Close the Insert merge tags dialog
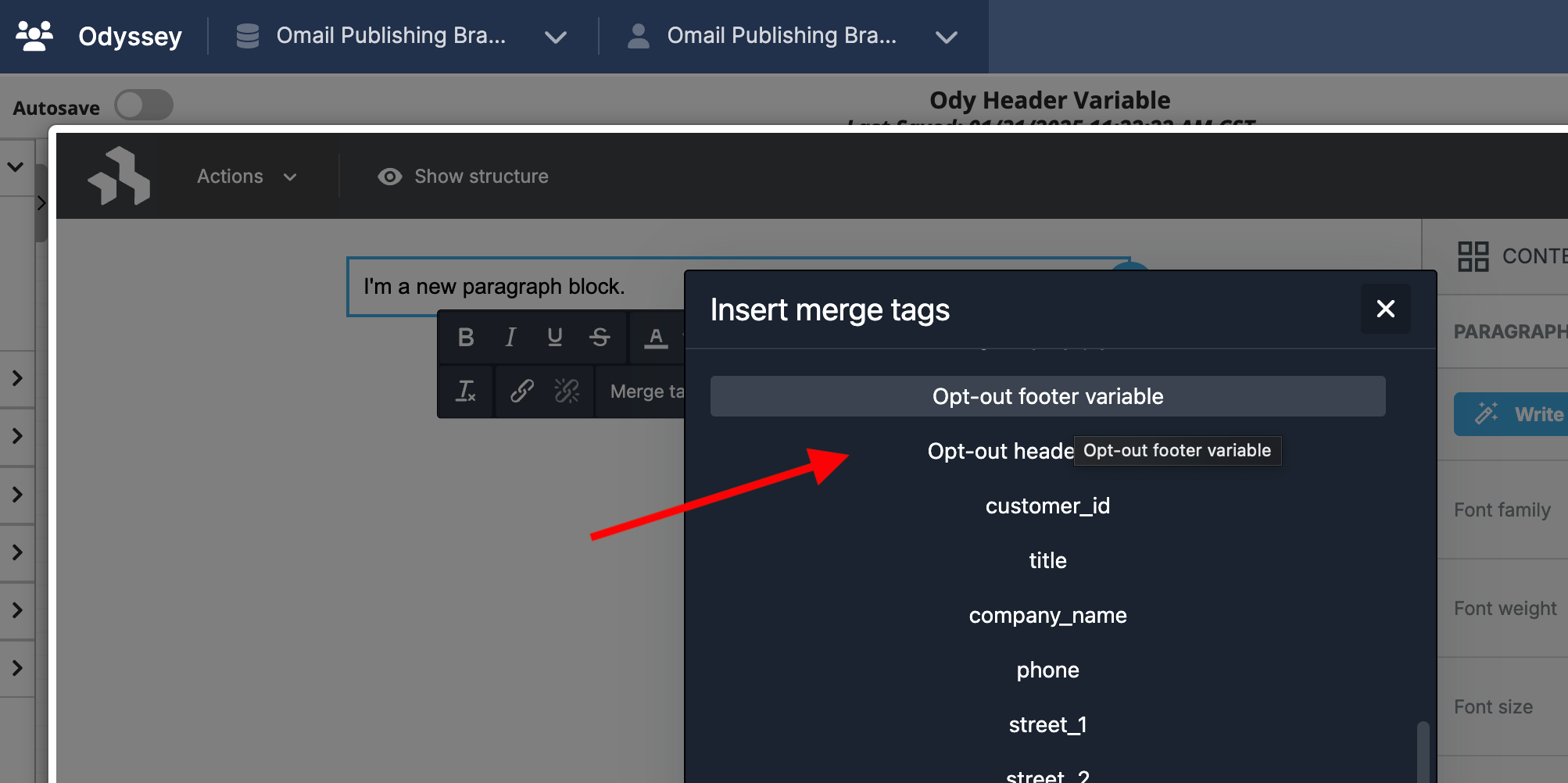The width and height of the screenshot is (1568, 783). [x=1385, y=309]
